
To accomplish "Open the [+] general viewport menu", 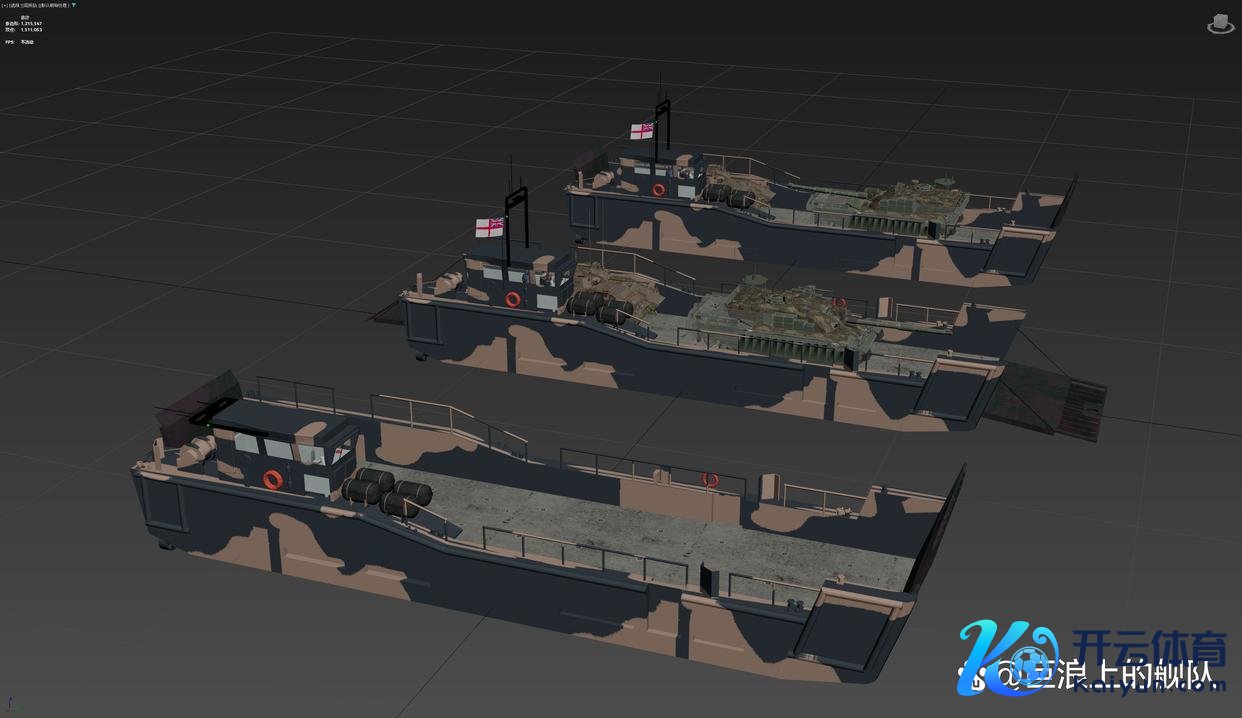I will pos(5,5).
